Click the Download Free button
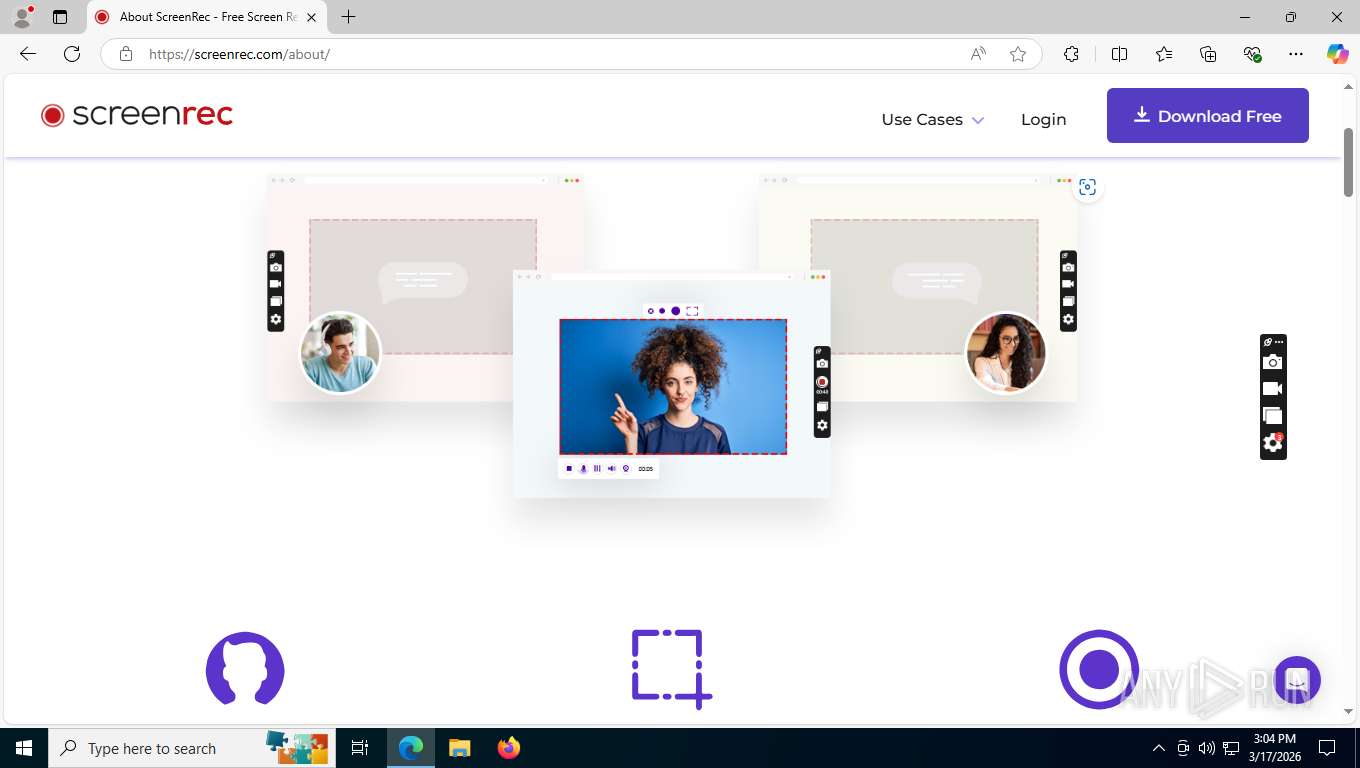1360x768 pixels. 1207,115
